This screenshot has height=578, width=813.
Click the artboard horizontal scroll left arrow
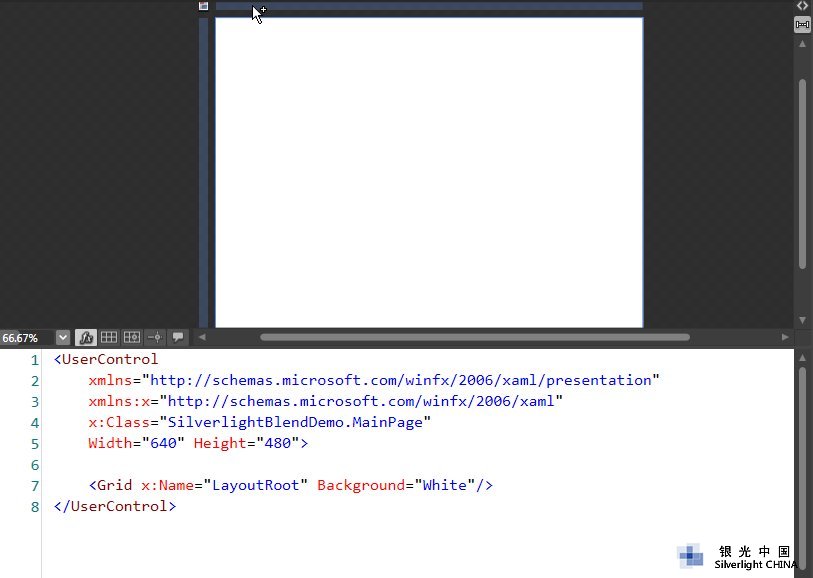tap(202, 337)
